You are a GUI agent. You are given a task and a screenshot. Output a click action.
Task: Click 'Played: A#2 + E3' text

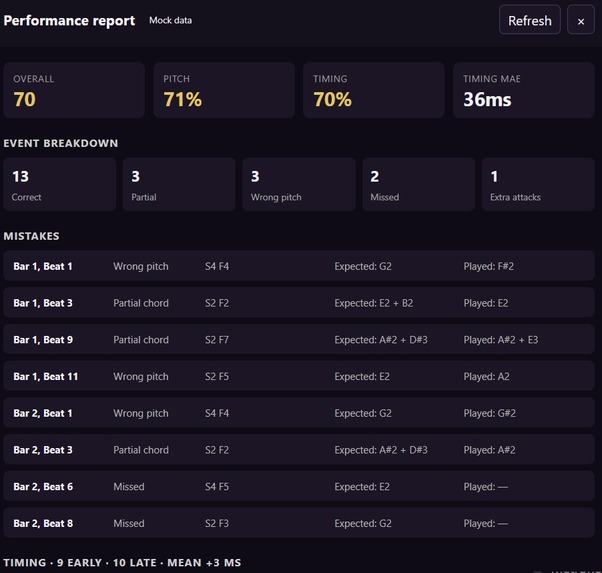coord(501,340)
